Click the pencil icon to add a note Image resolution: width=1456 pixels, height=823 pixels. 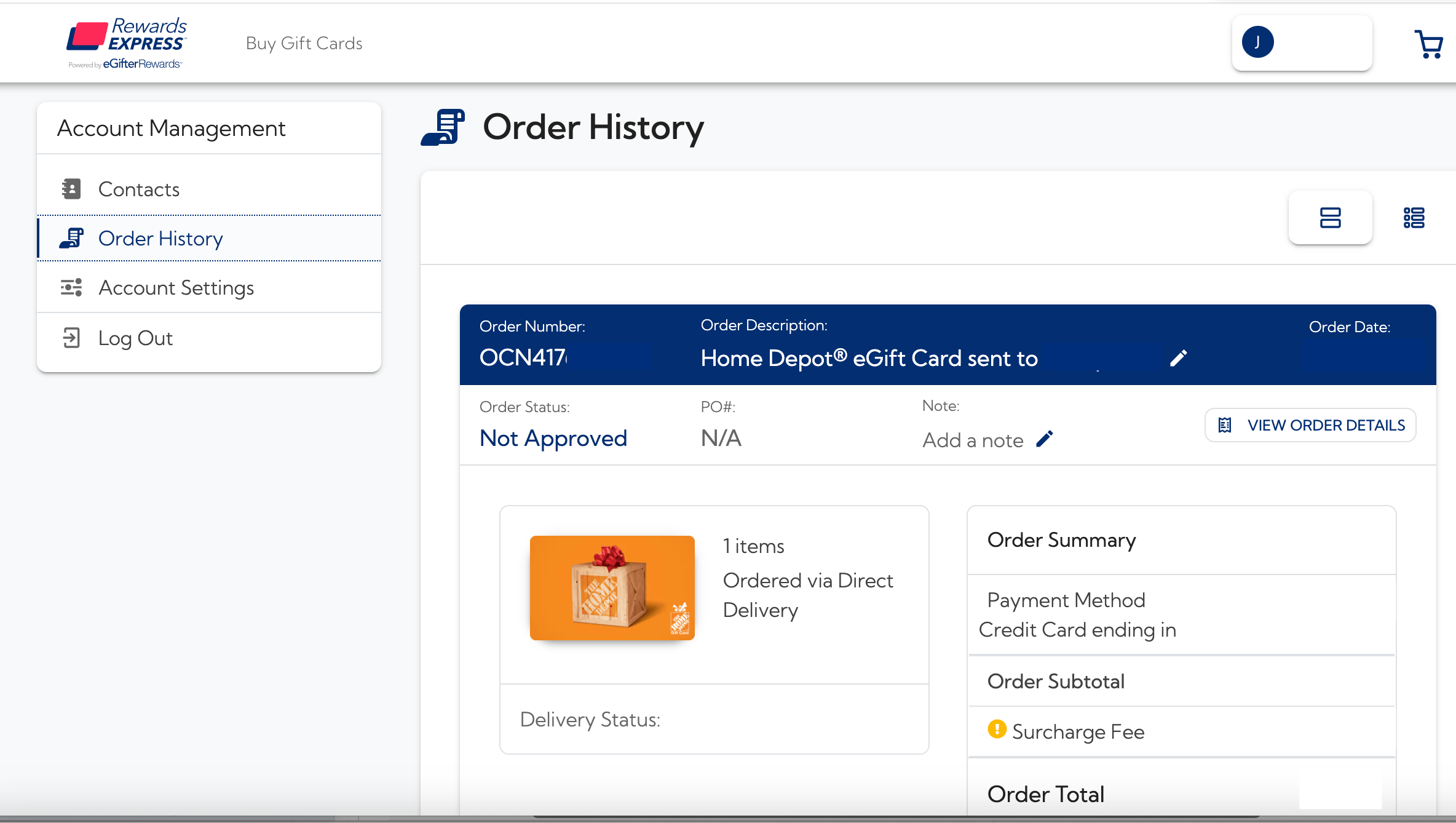click(1045, 439)
